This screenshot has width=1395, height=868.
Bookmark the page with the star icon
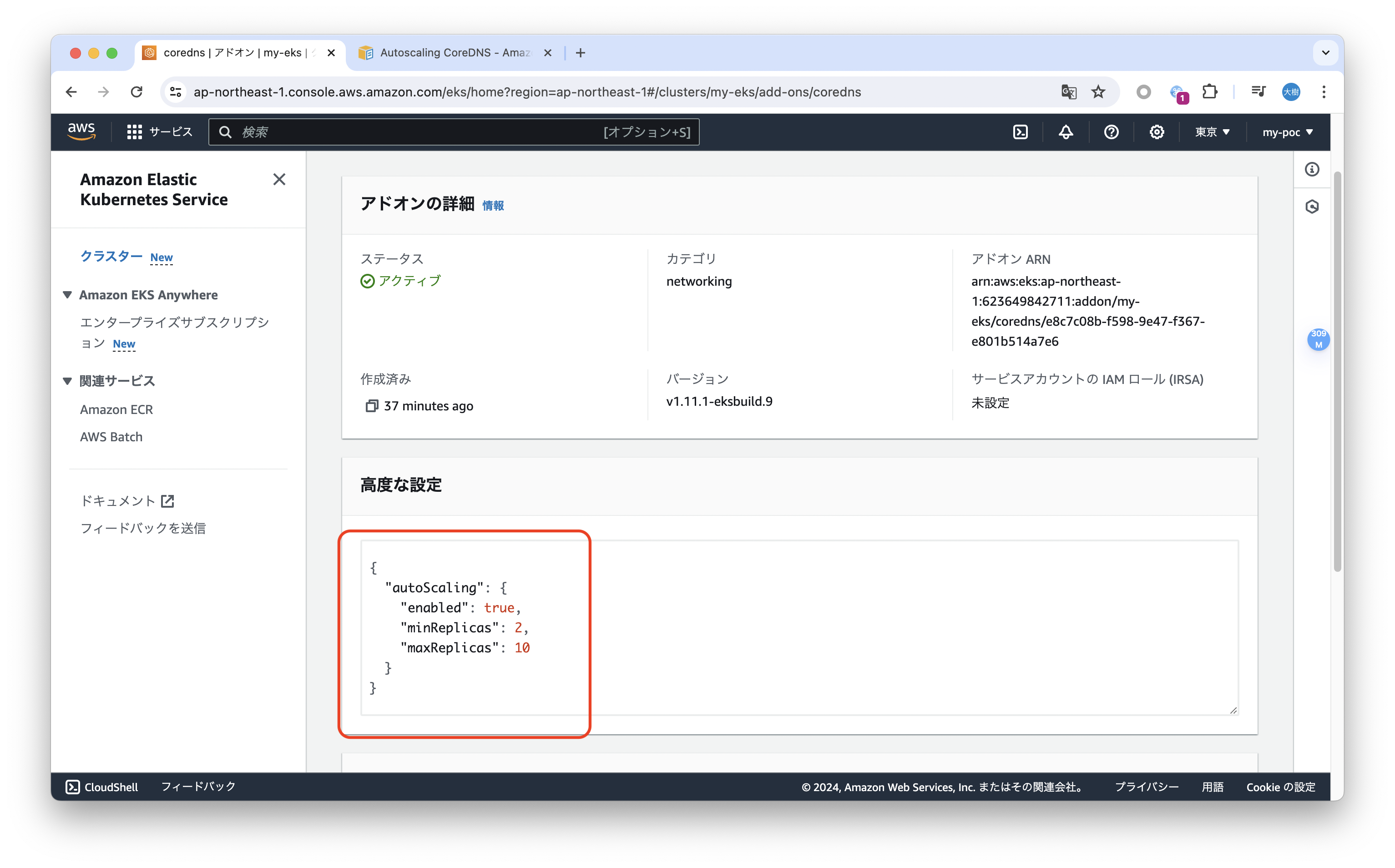[1098, 92]
